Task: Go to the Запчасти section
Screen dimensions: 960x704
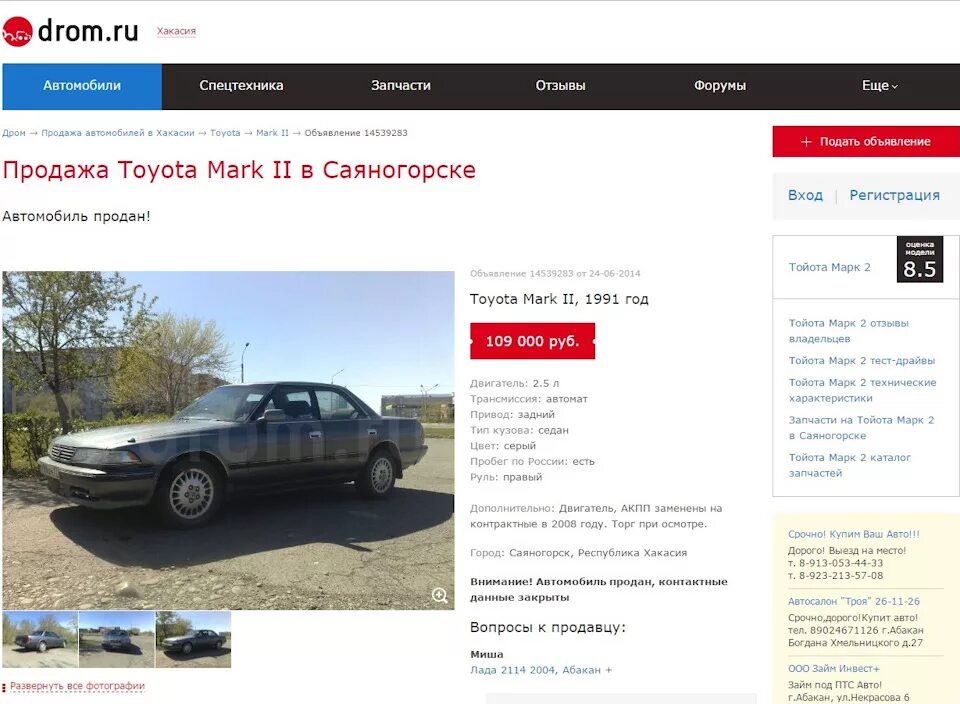Action: click(401, 86)
